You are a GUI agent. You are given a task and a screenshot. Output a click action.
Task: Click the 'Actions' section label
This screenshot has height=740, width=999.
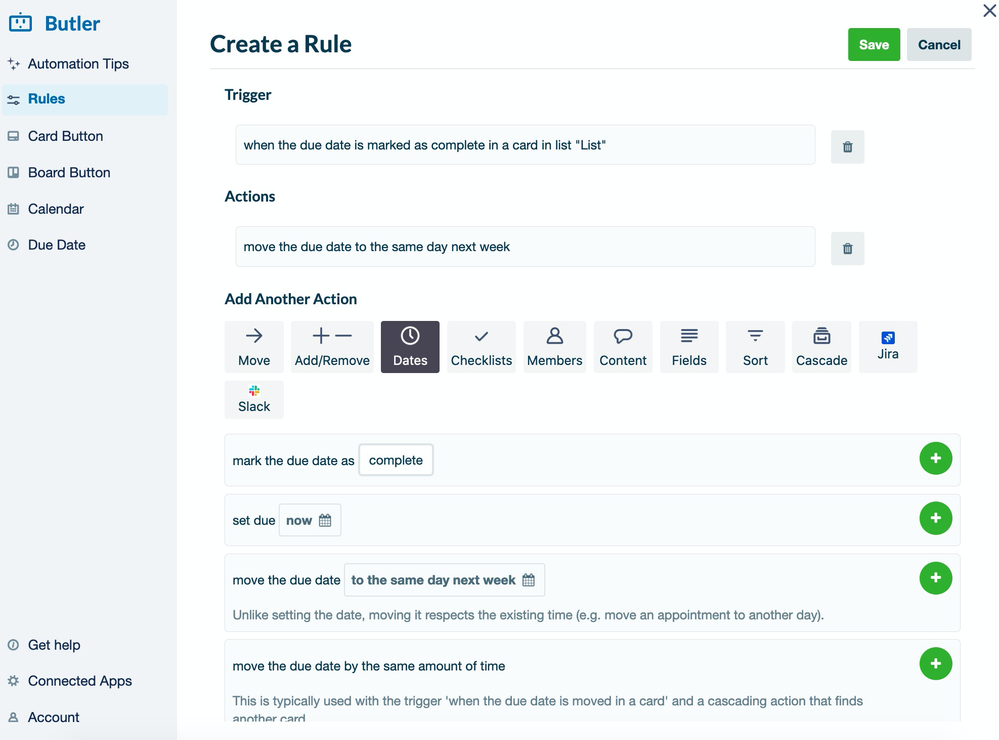pos(250,196)
